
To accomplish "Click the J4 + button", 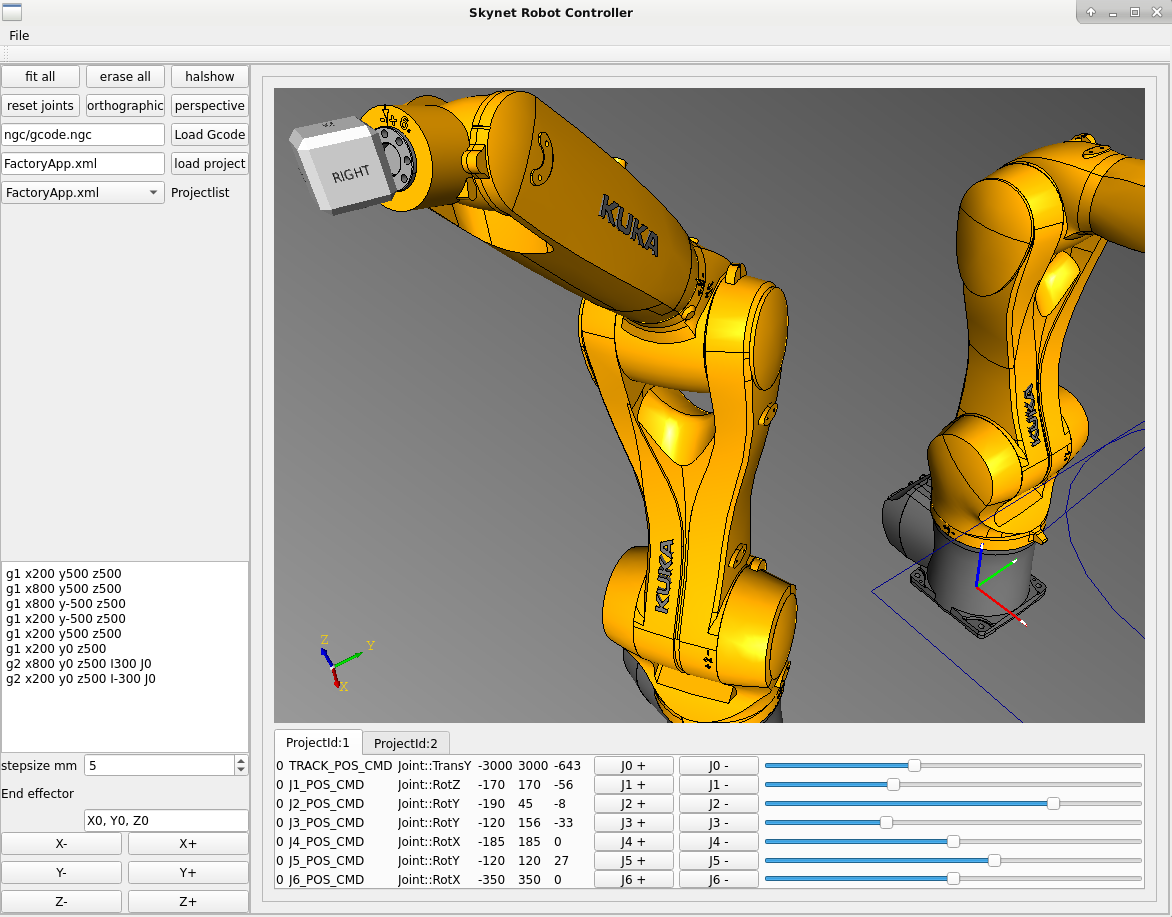I will tap(634, 842).
